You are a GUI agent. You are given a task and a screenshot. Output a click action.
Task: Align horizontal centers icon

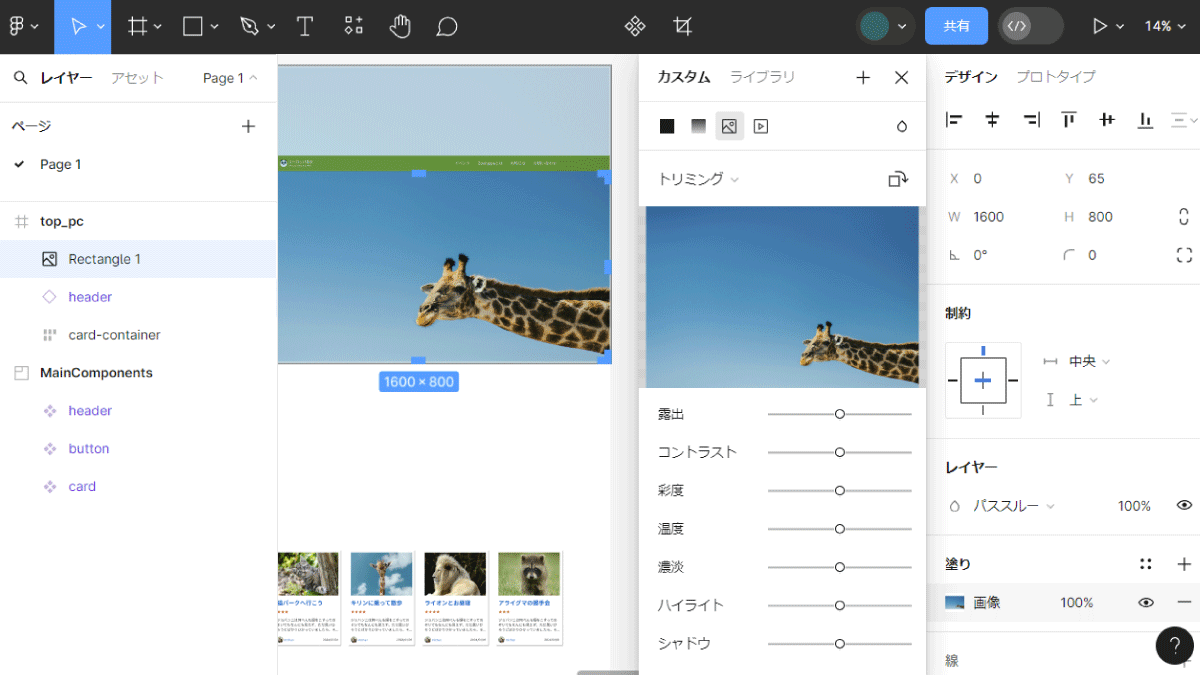tap(992, 120)
